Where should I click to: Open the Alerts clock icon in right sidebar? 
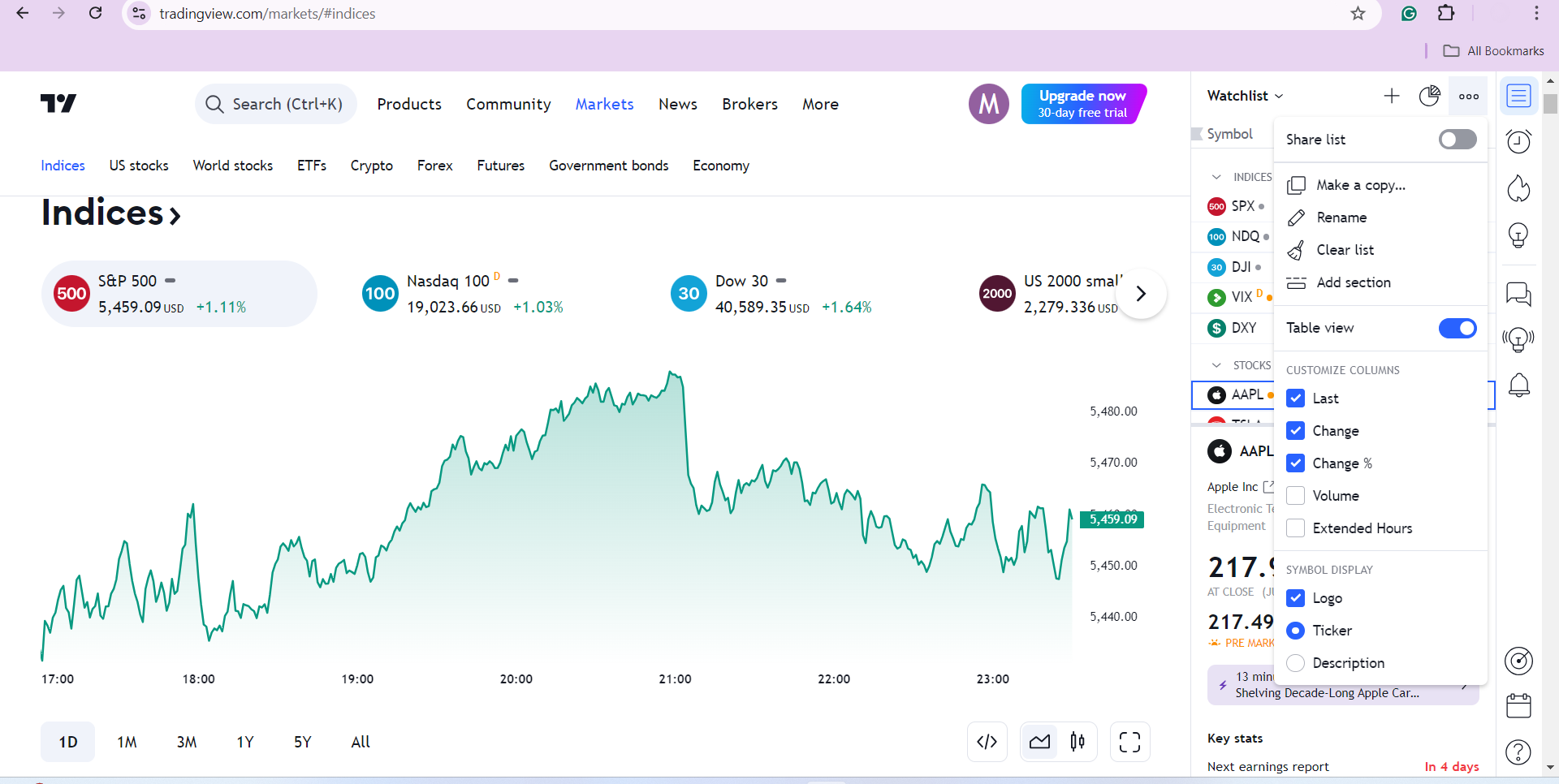tap(1518, 142)
